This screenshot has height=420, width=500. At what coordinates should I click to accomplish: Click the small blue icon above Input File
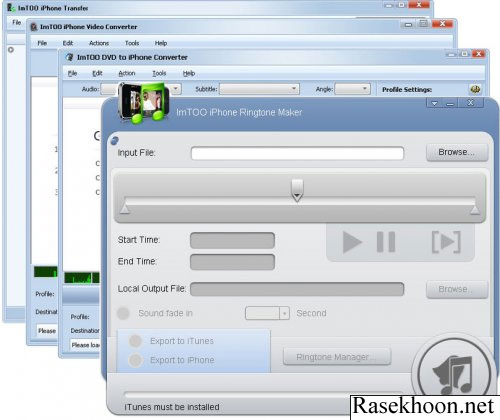pyautogui.click(x=114, y=140)
